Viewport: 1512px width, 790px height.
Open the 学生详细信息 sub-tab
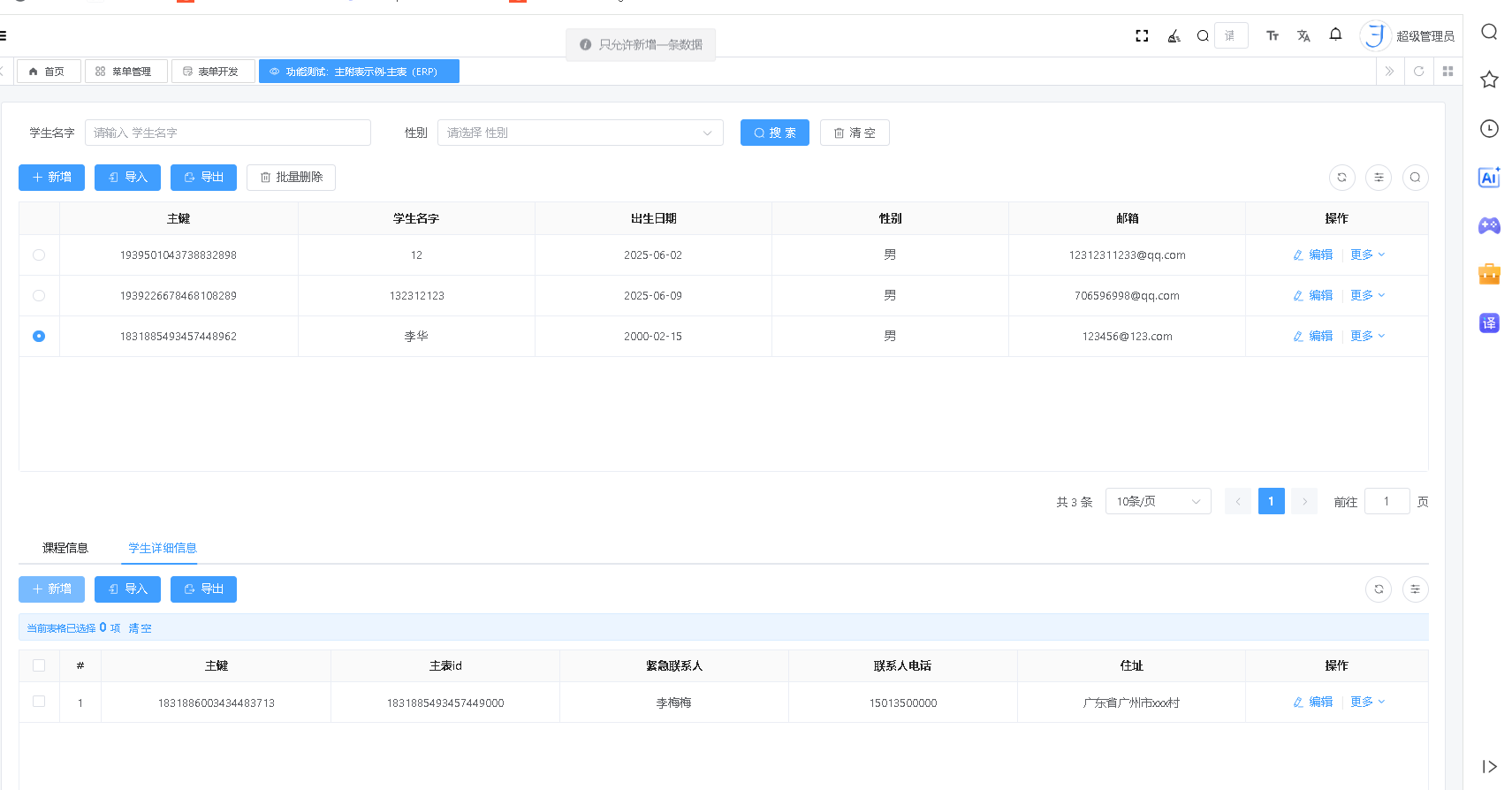pos(163,548)
